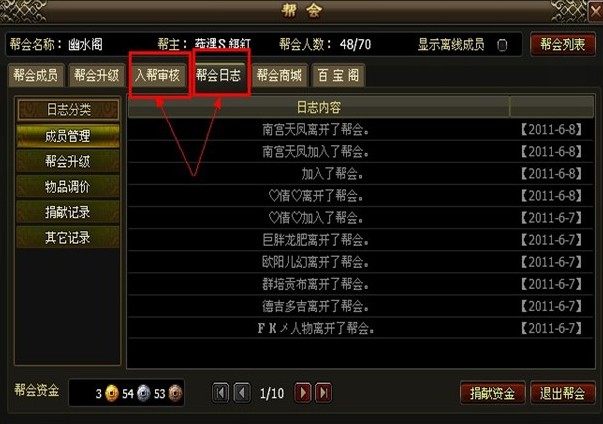Show the 捐献记录 log category
This screenshot has height=424, width=603.
pos(68,212)
